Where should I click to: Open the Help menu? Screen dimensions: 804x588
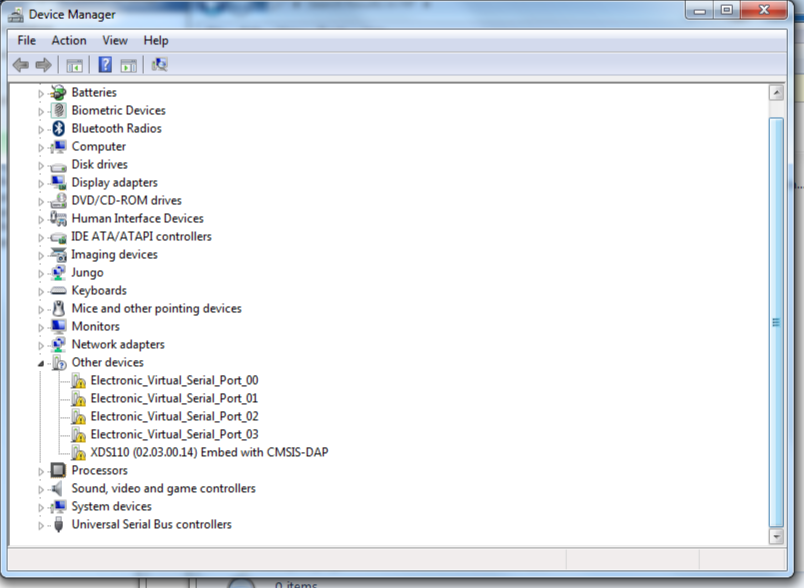coord(156,40)
